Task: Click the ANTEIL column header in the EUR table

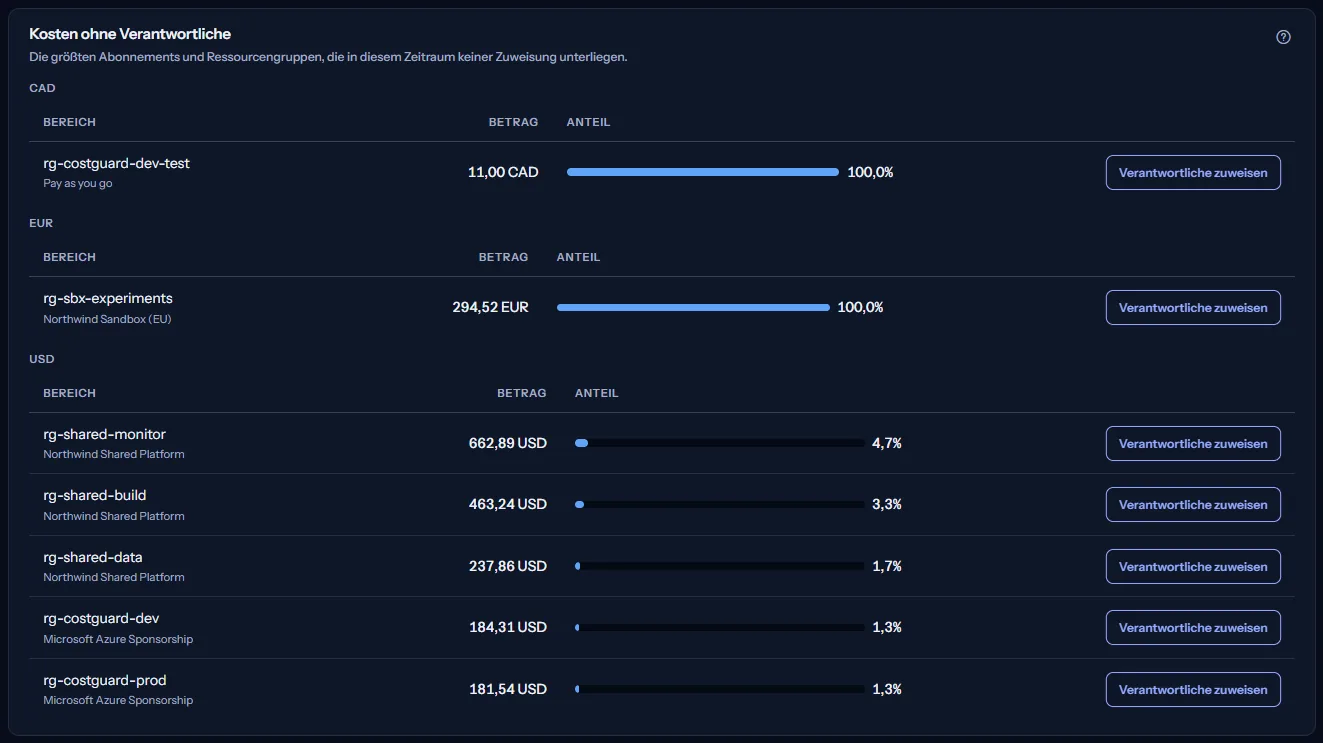Action: click(x=579, y=257)
